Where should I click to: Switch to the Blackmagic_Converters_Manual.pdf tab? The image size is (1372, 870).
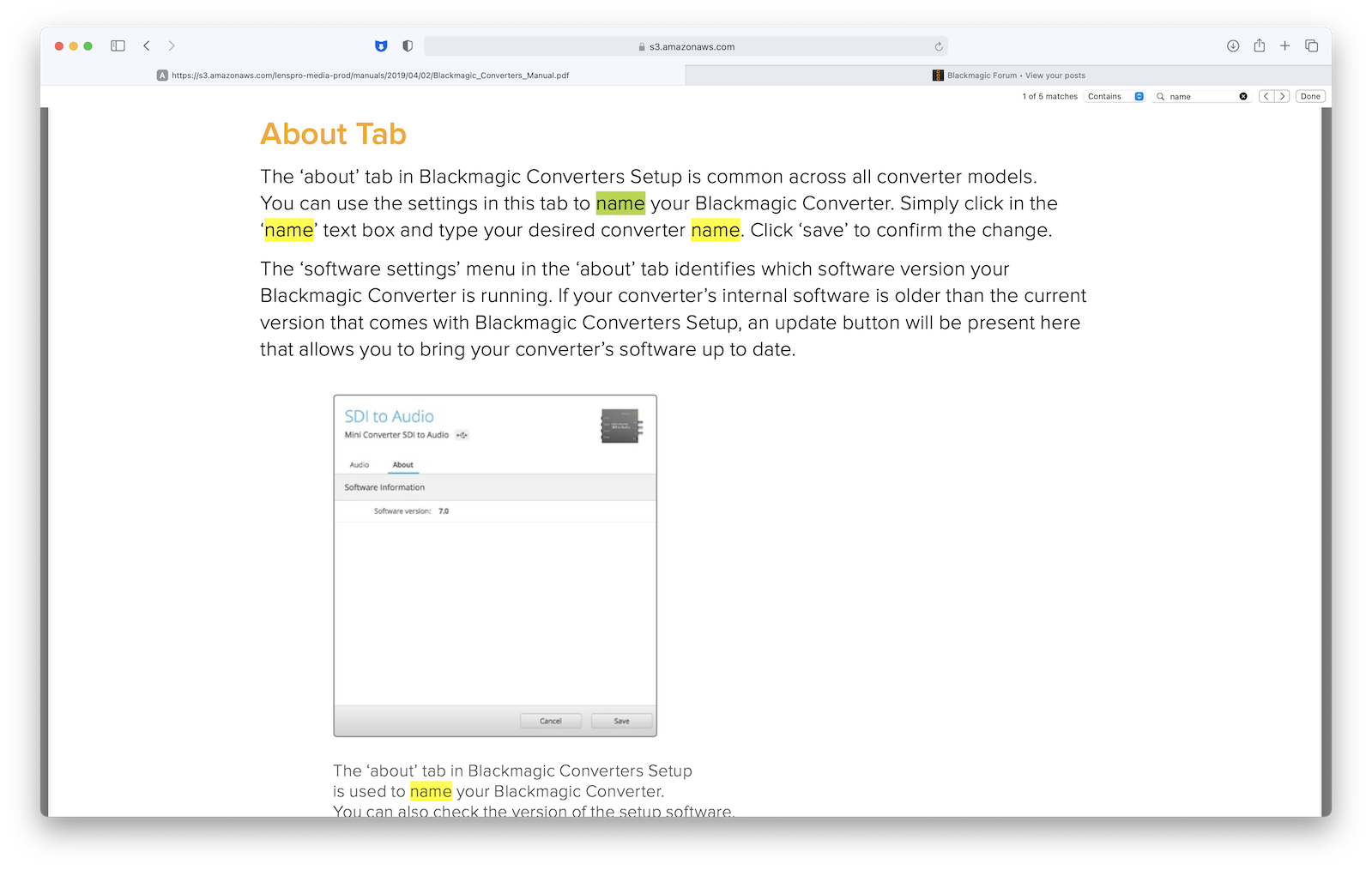point(363,76)
